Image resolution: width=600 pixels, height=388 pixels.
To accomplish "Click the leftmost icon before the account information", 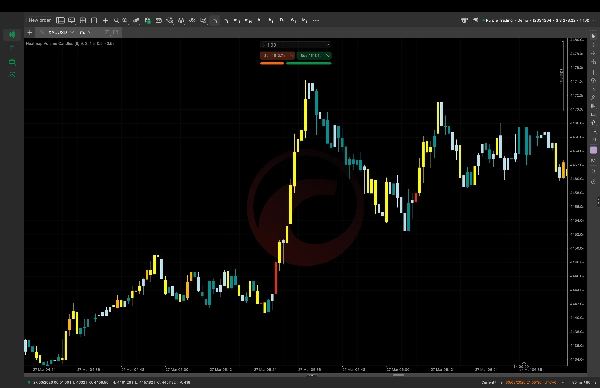I will (464, 20).
